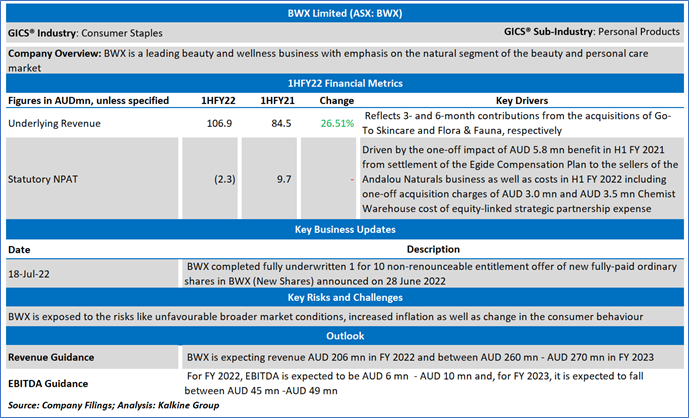Click the green 26.51% change value
Screen dimensions: 689x418
tap(337, 124)
